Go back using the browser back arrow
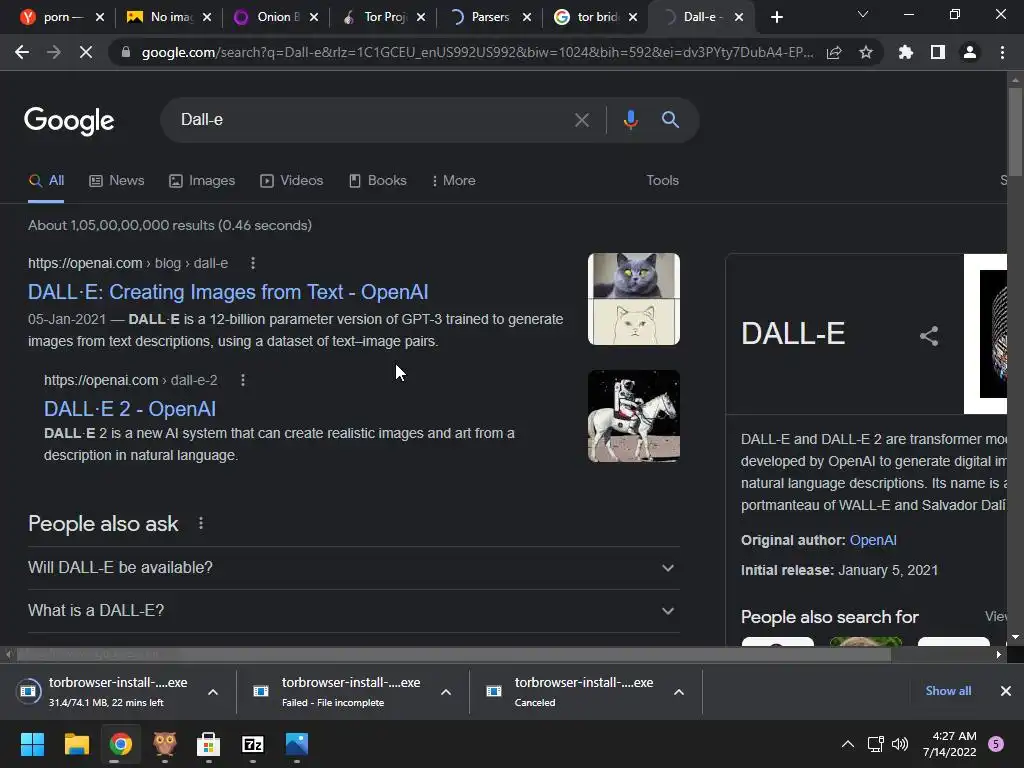 (22, 52)
